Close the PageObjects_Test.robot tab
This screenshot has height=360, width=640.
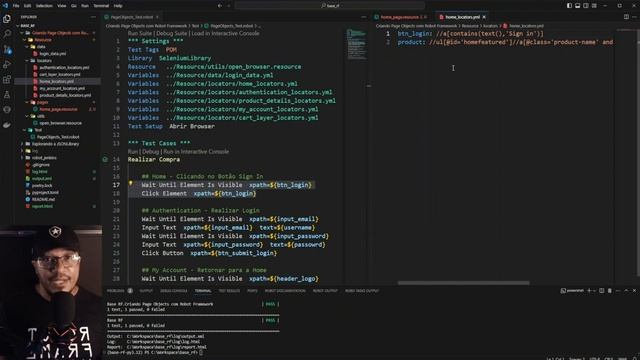click(x=157, y=17)
